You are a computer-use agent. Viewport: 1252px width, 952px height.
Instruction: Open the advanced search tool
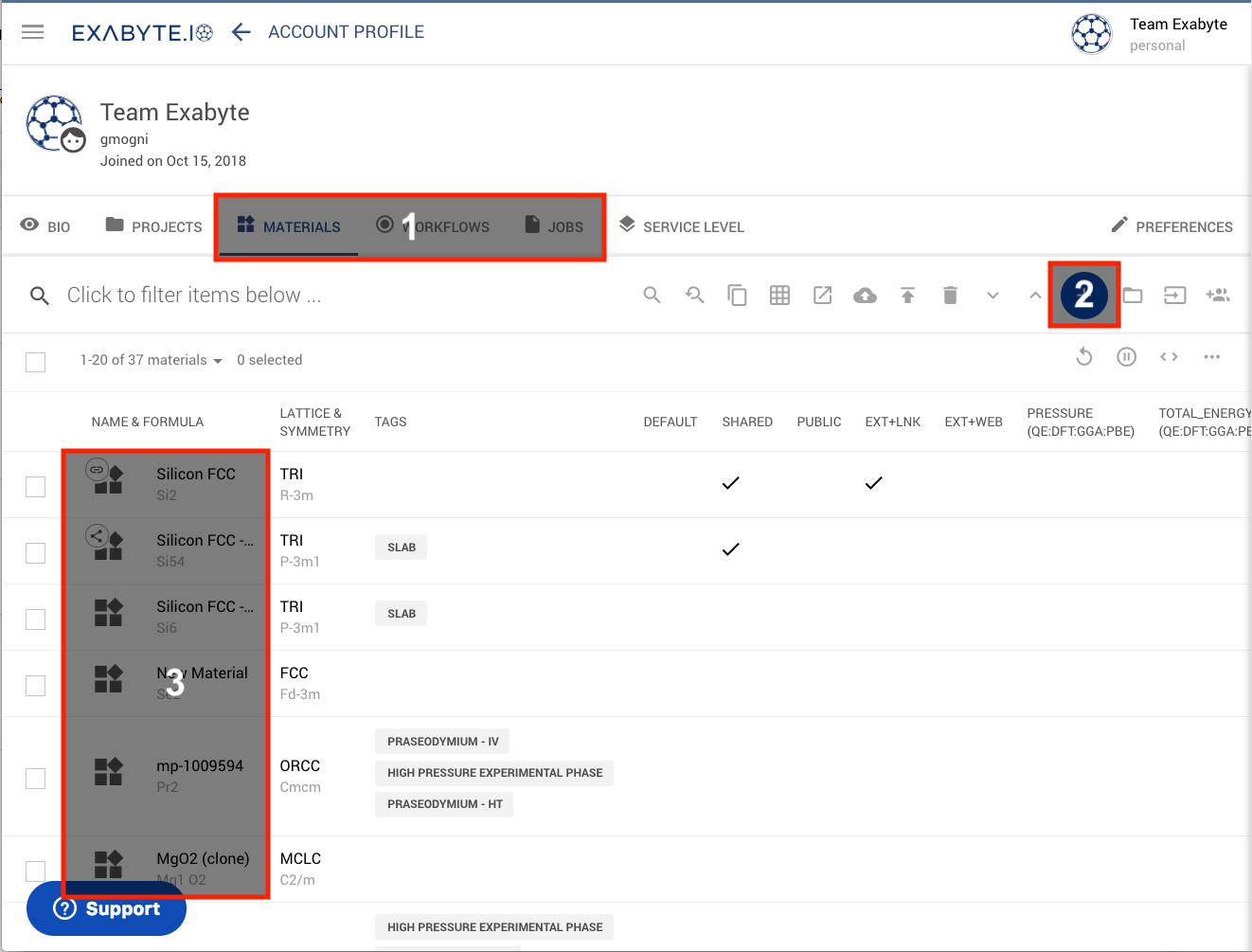click(694, 295)
